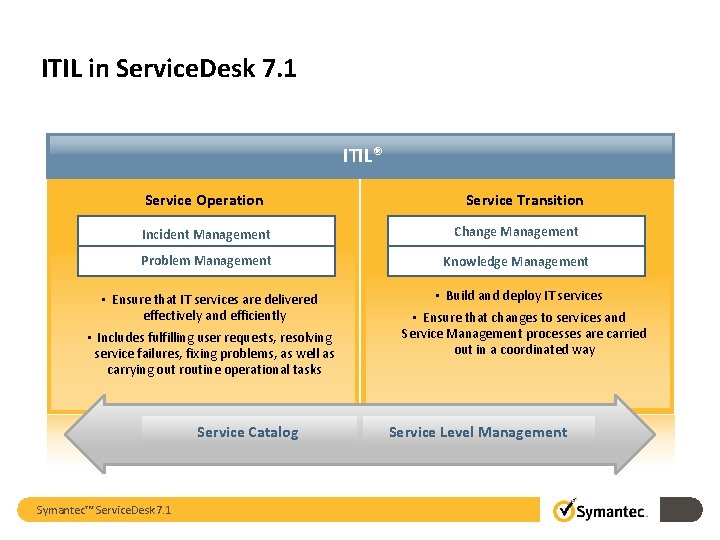Click the Service Operation heading

pyautogui.click(x=204, y=200)
